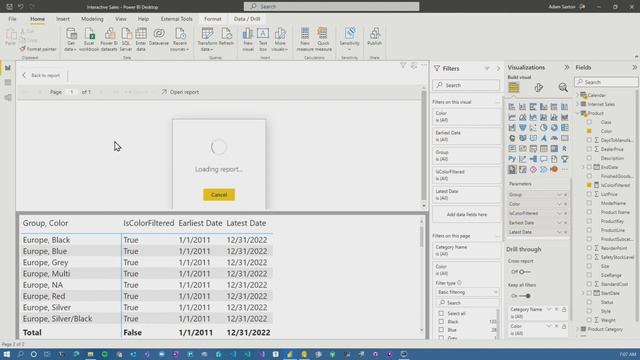
Task: Expand the EndDate hierarchy
Action: tap(583, 167)
